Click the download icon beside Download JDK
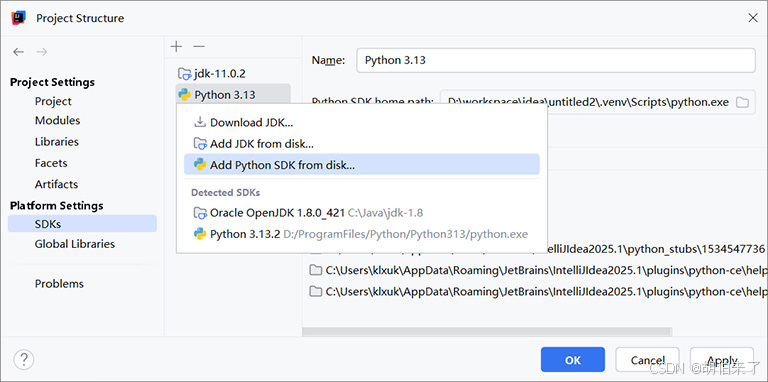Viewport: 768px width, 382px height. coord(200,122)
